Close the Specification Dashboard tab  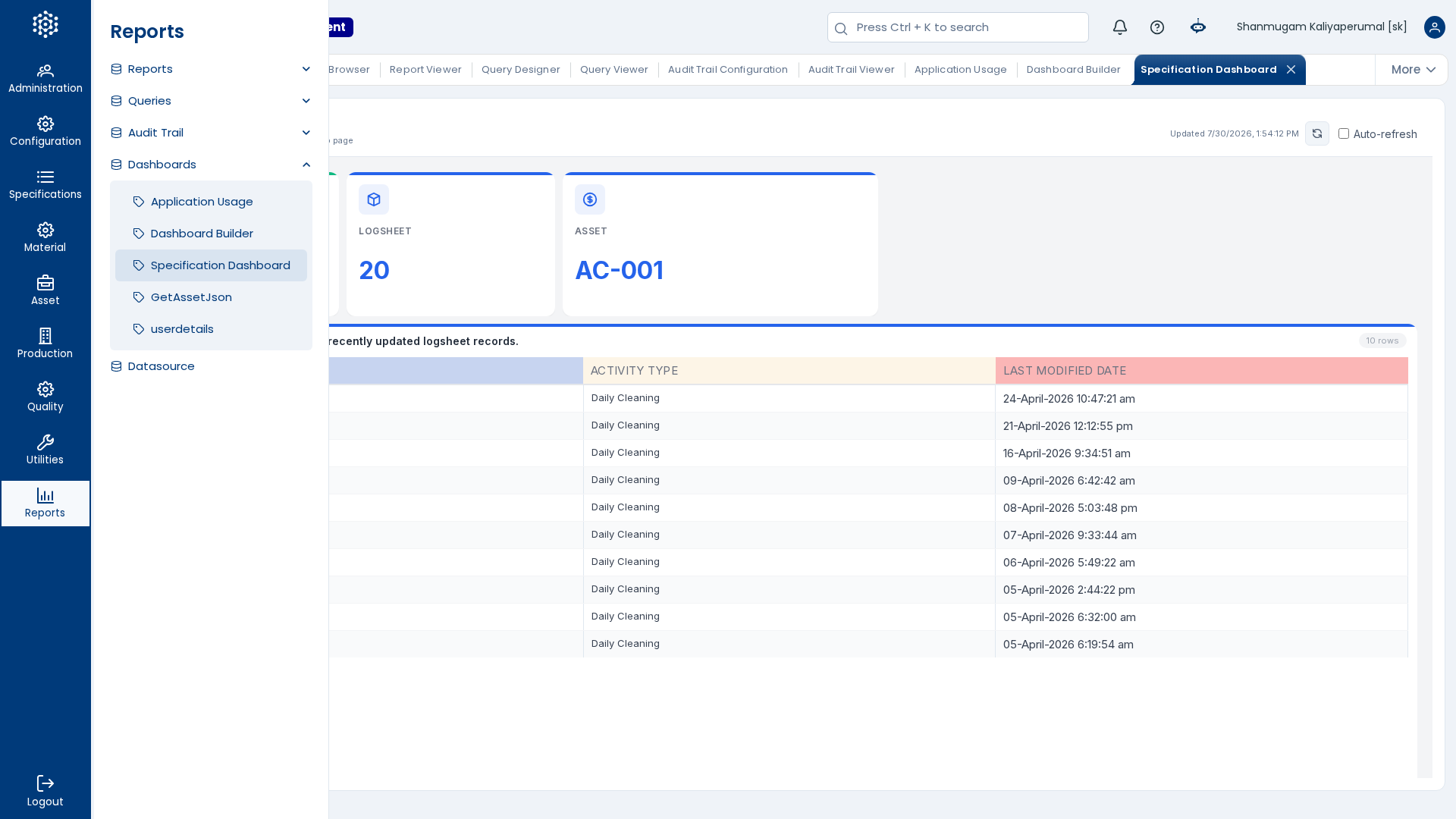pos(1291,70)
